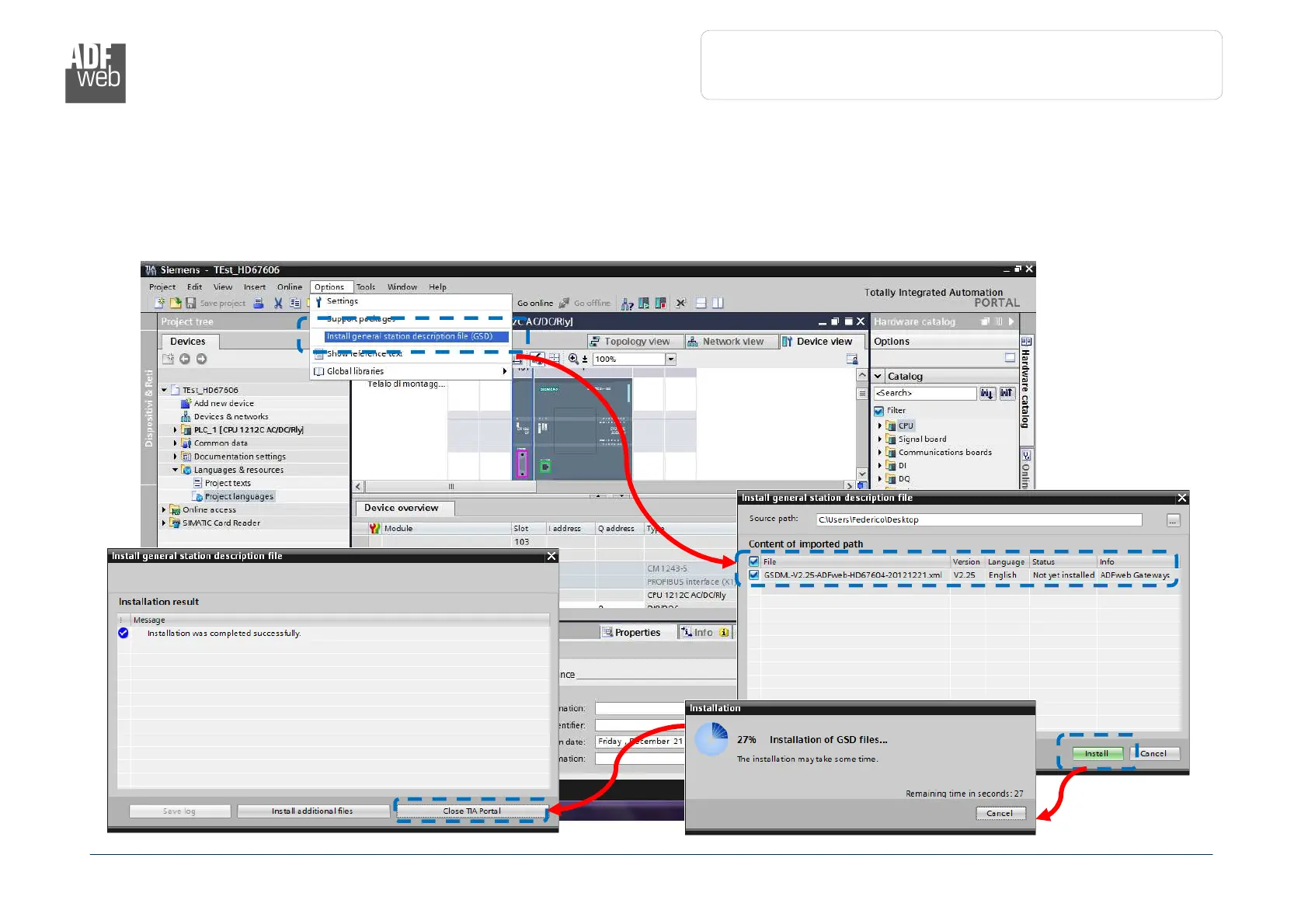Click the Start CPU toolbar icon

coord(644,303)
